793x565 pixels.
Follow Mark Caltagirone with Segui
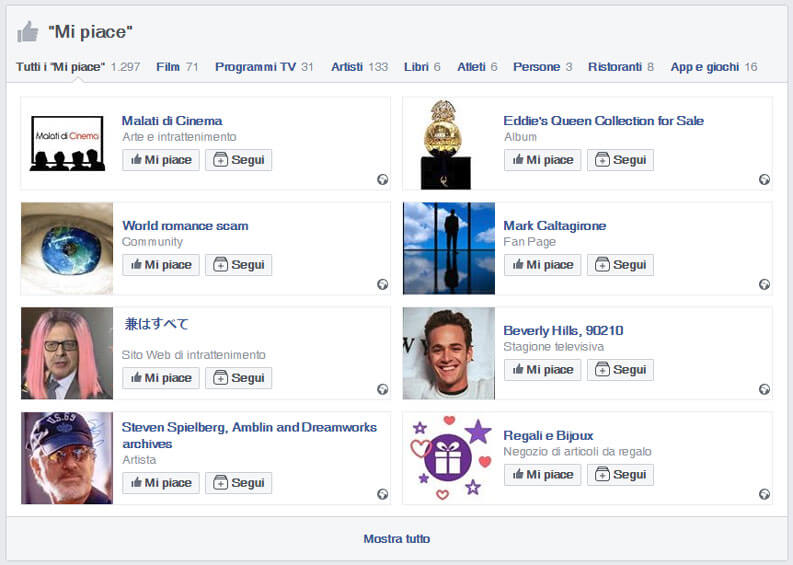[x=621, y=265]
